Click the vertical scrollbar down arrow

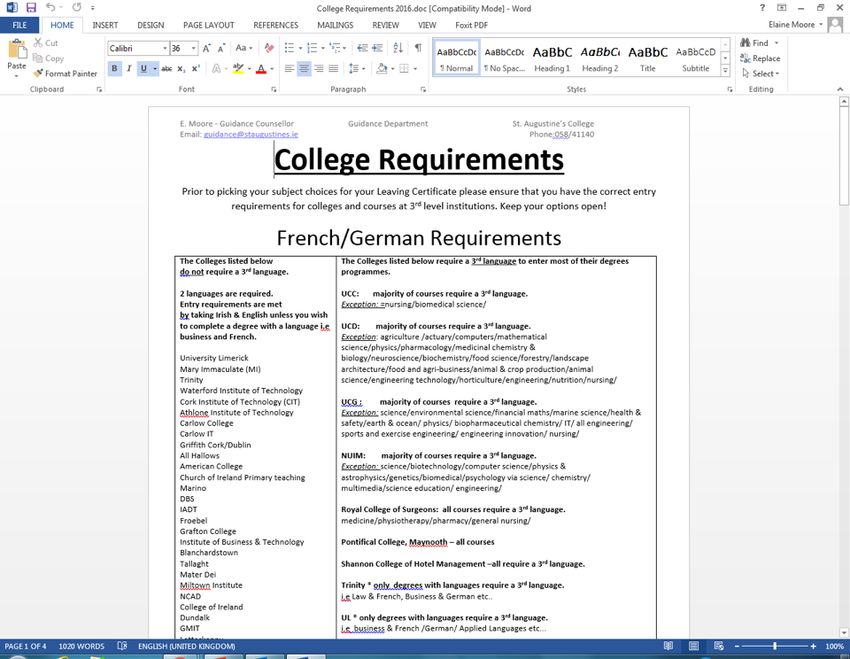[844, 632]
